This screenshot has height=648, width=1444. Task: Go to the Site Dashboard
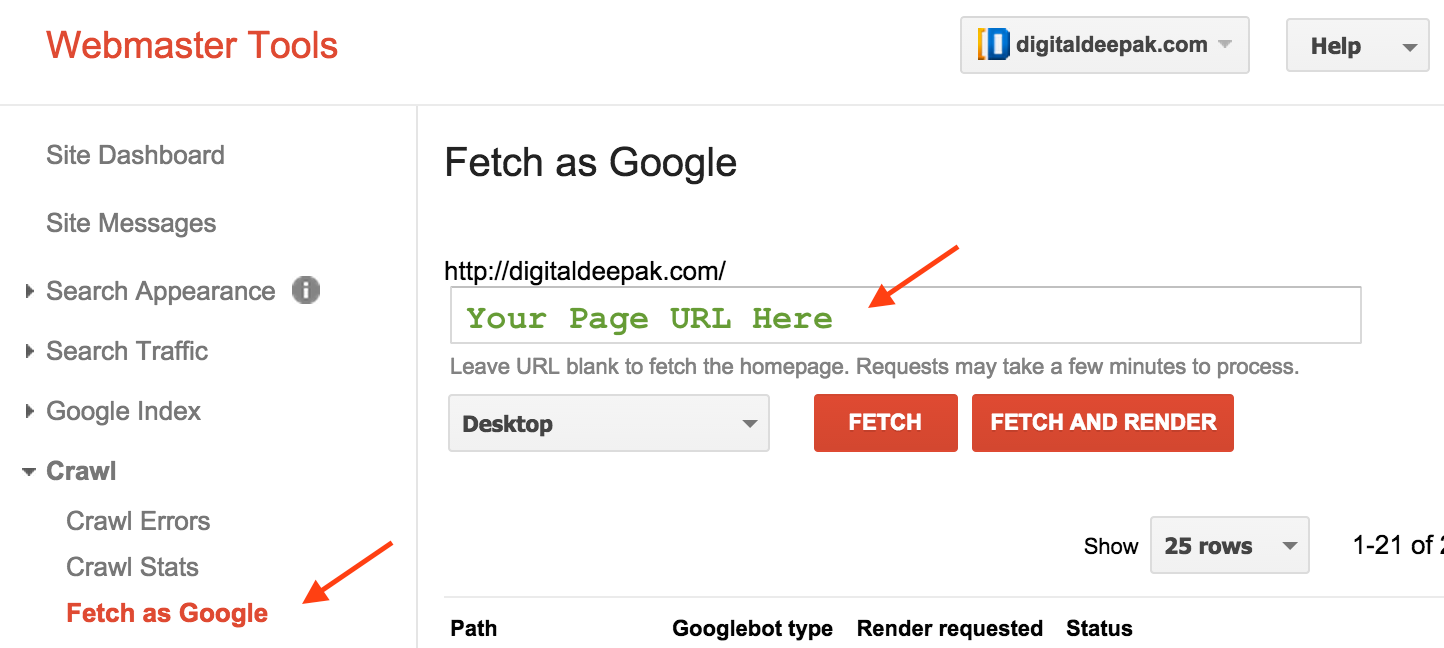tap(135, 155)
